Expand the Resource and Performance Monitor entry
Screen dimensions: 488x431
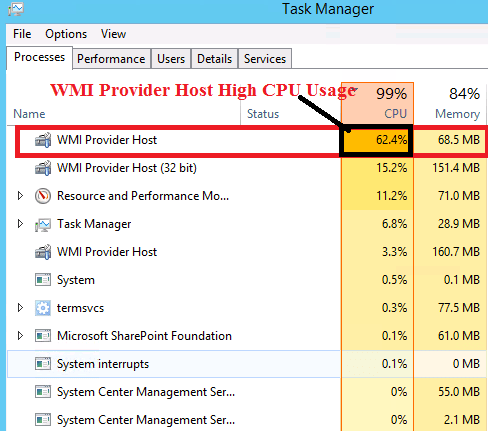20,196
